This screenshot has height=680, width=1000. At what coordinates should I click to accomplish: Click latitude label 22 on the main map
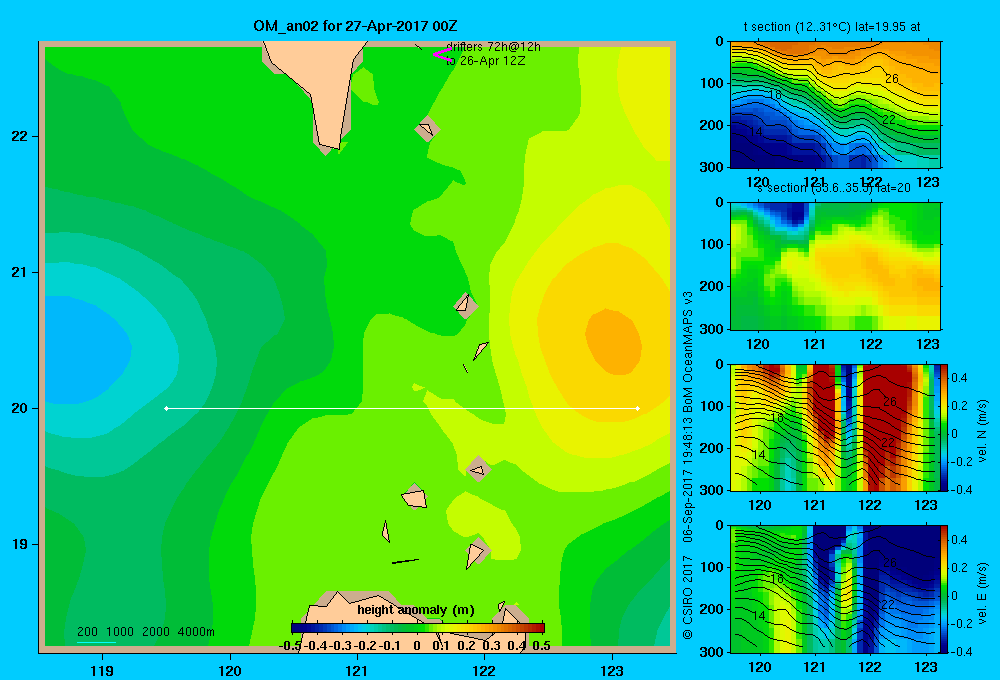(20, 137)
